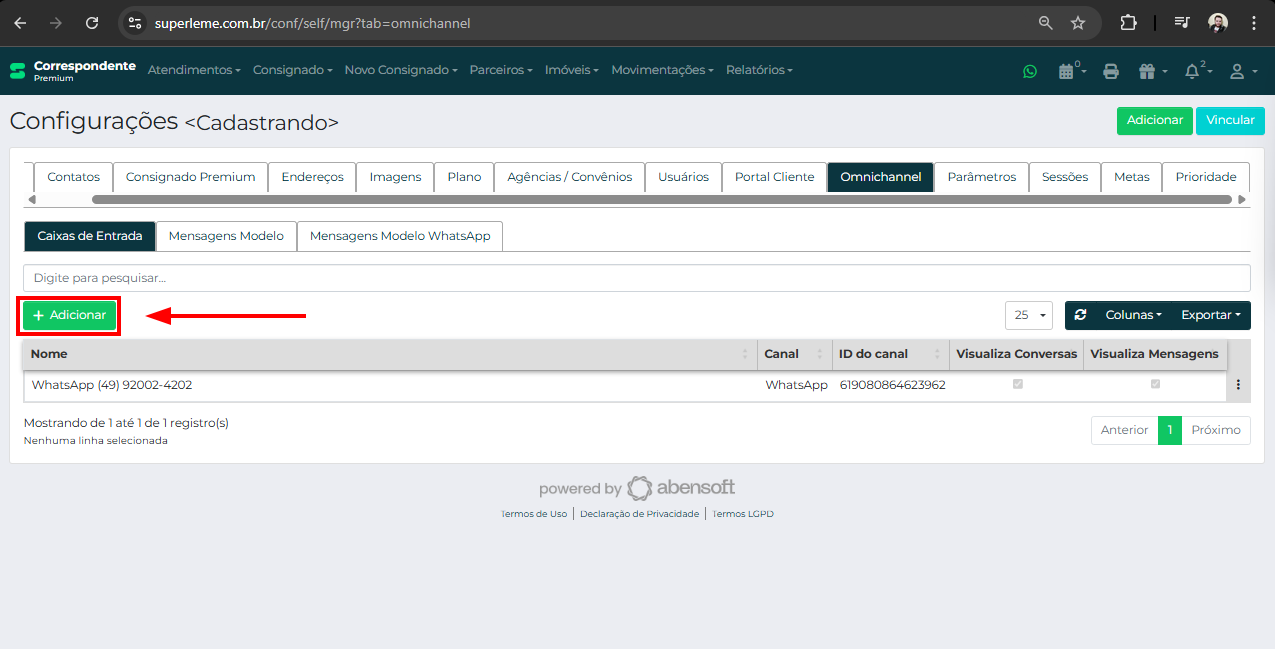Open the Atendimentos menu
The height and width of the screenshot is (649, 1275).
click(x=194, y=70)
